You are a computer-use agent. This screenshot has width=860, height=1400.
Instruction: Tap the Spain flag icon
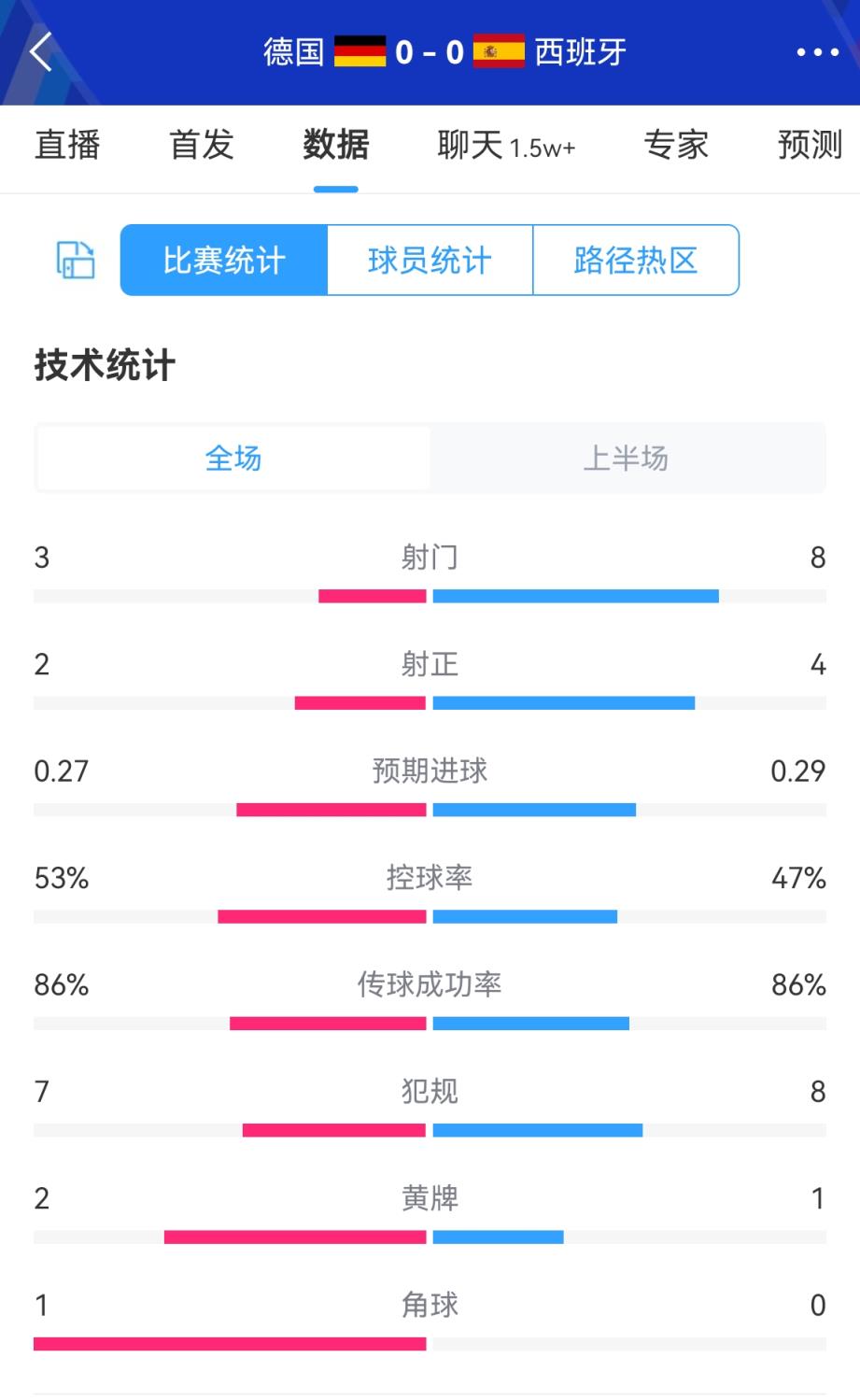coord(499,51)
